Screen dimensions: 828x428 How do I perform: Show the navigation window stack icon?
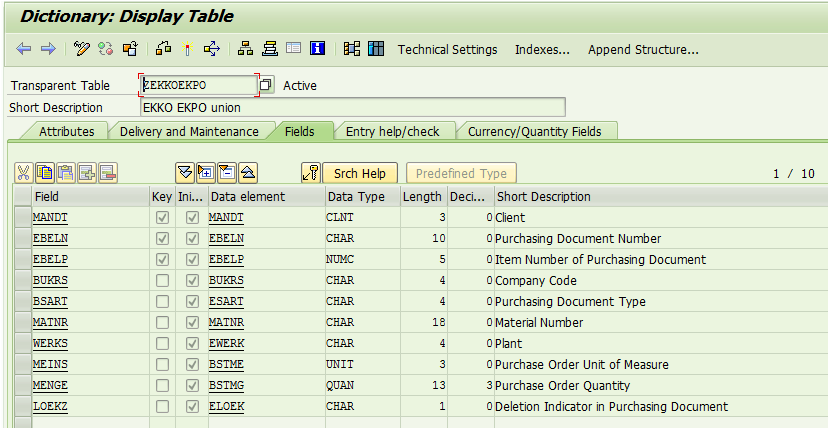click(270, 49)
